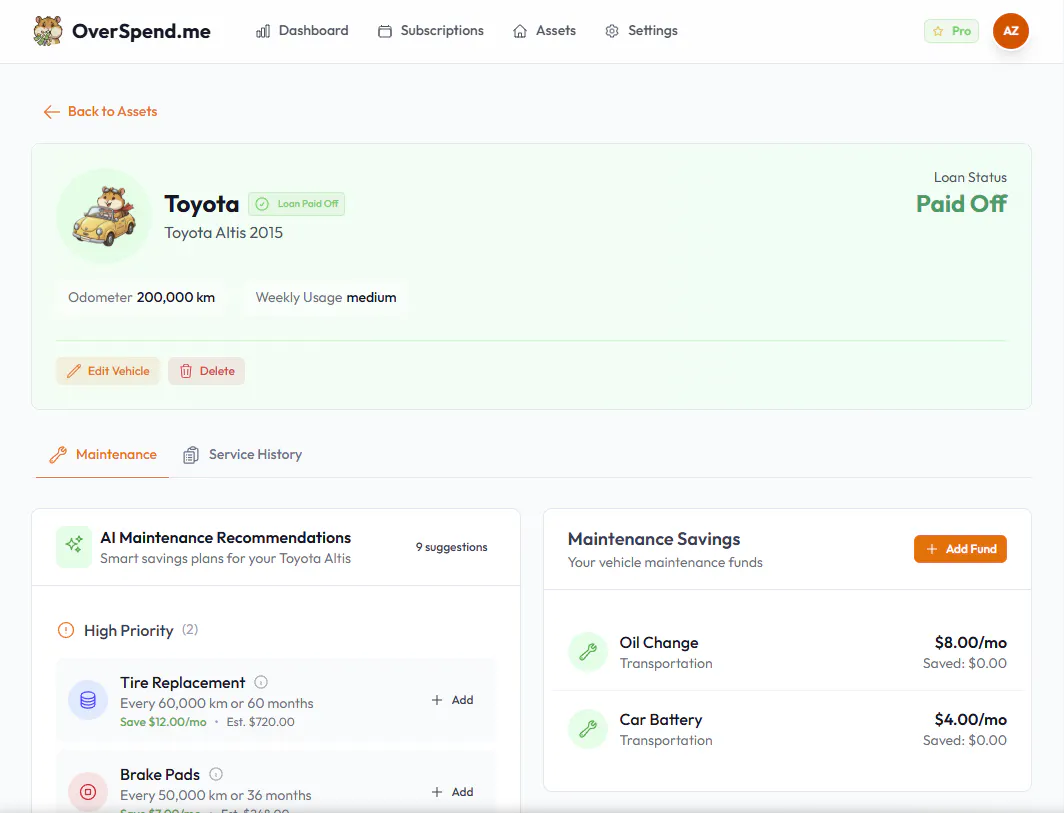This screenshot has height=813, width=1064.
Task: Click the $8.00/mo Oil Change amount
Action: [x=970, y=643]
